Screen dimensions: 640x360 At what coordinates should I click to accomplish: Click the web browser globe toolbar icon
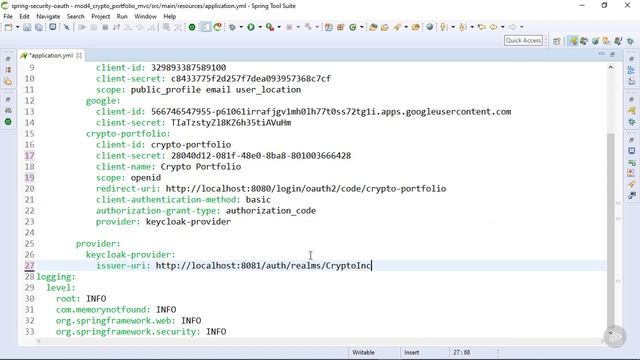click(x=429, y=27)
